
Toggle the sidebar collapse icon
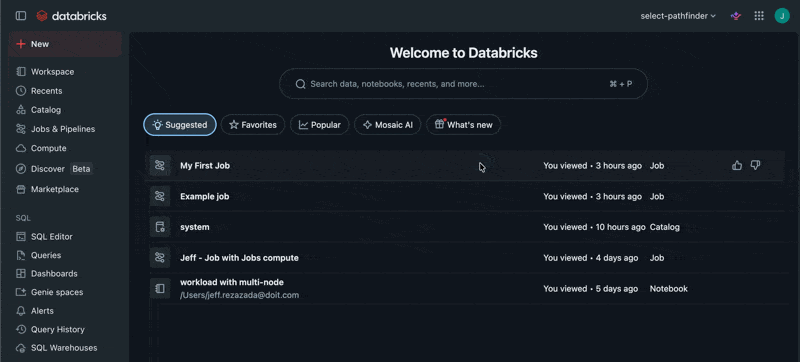click(x=21, y=16)
